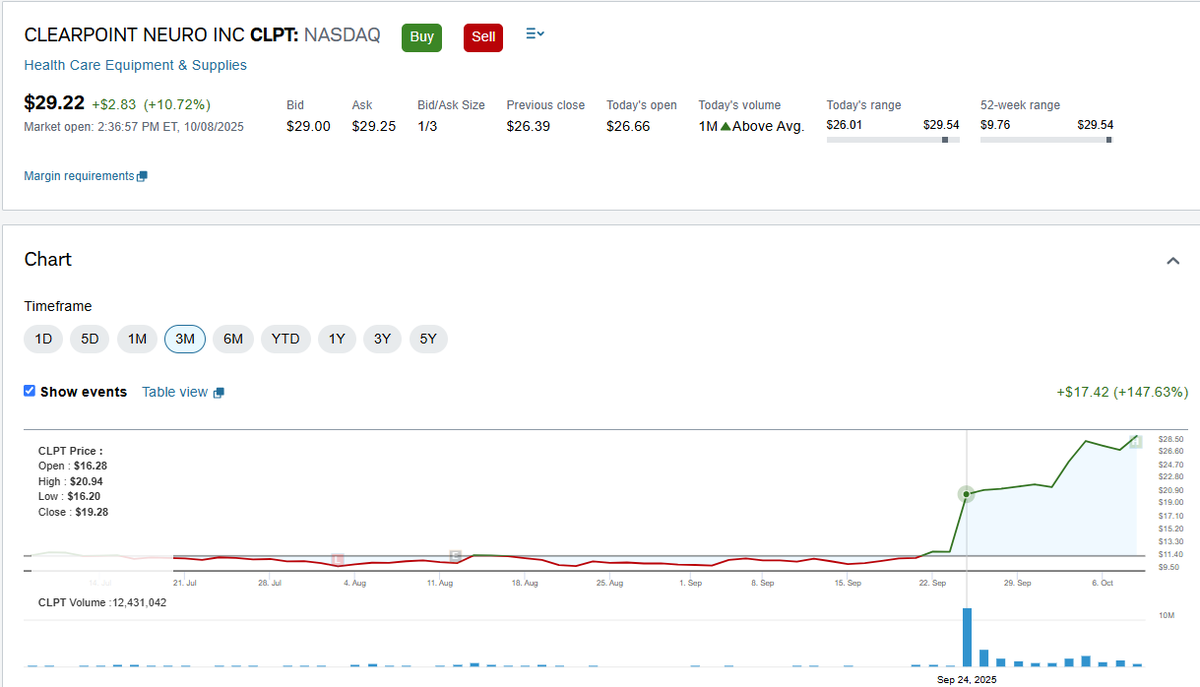Click the Today's range slider bar
This screenshot has height=687, width=1200.
(x=893, y=140)
